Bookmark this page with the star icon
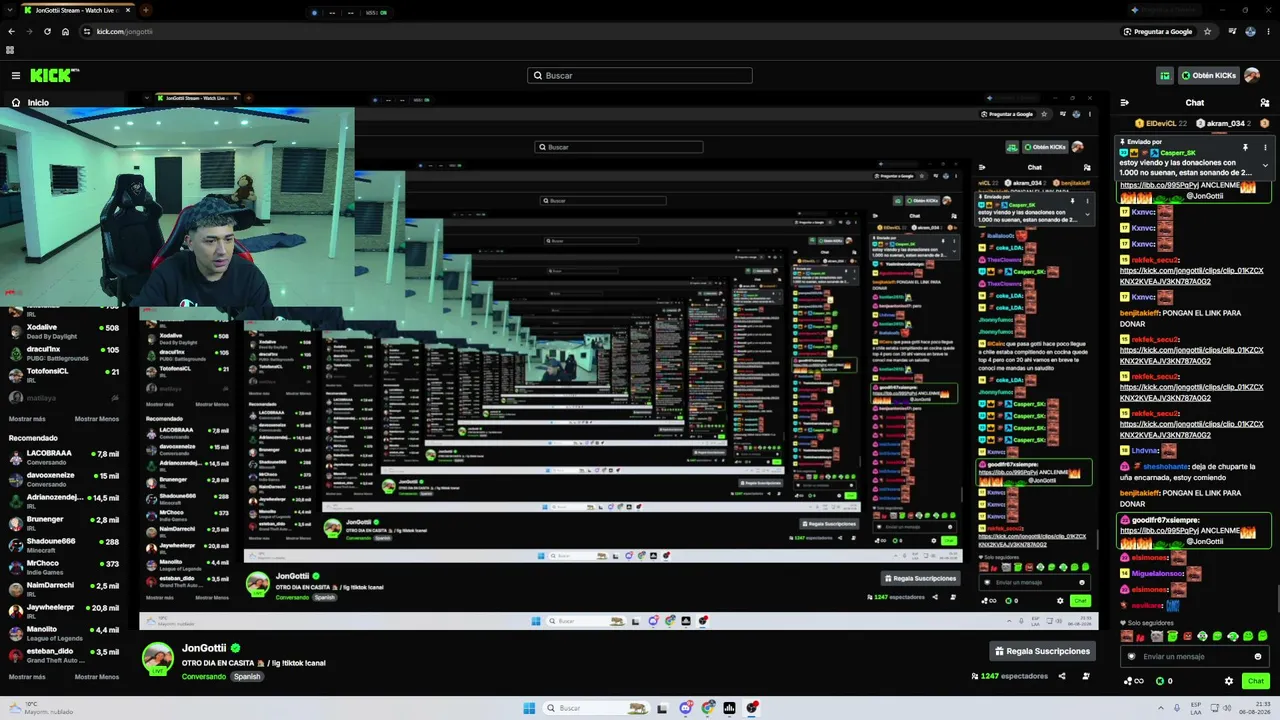This screenshot has height=720, width=1280. coord(1208,31)
